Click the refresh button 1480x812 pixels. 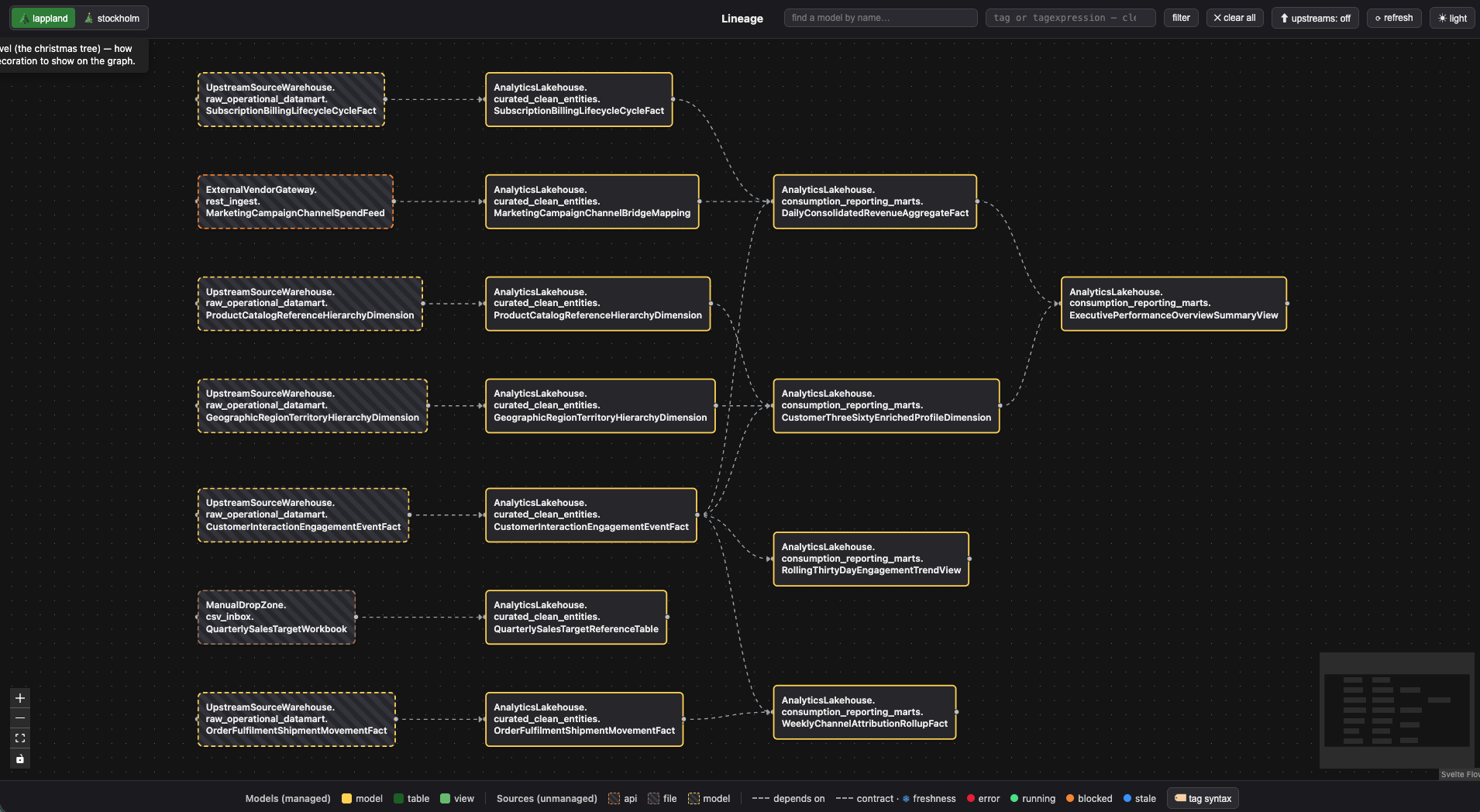1393,18
